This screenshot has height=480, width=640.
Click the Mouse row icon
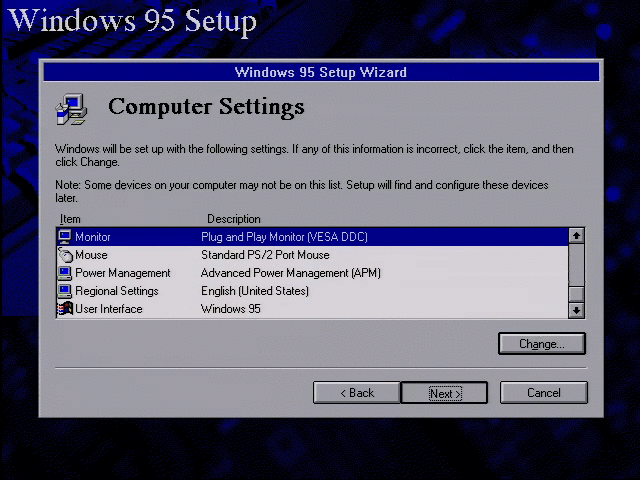(65, 255)
